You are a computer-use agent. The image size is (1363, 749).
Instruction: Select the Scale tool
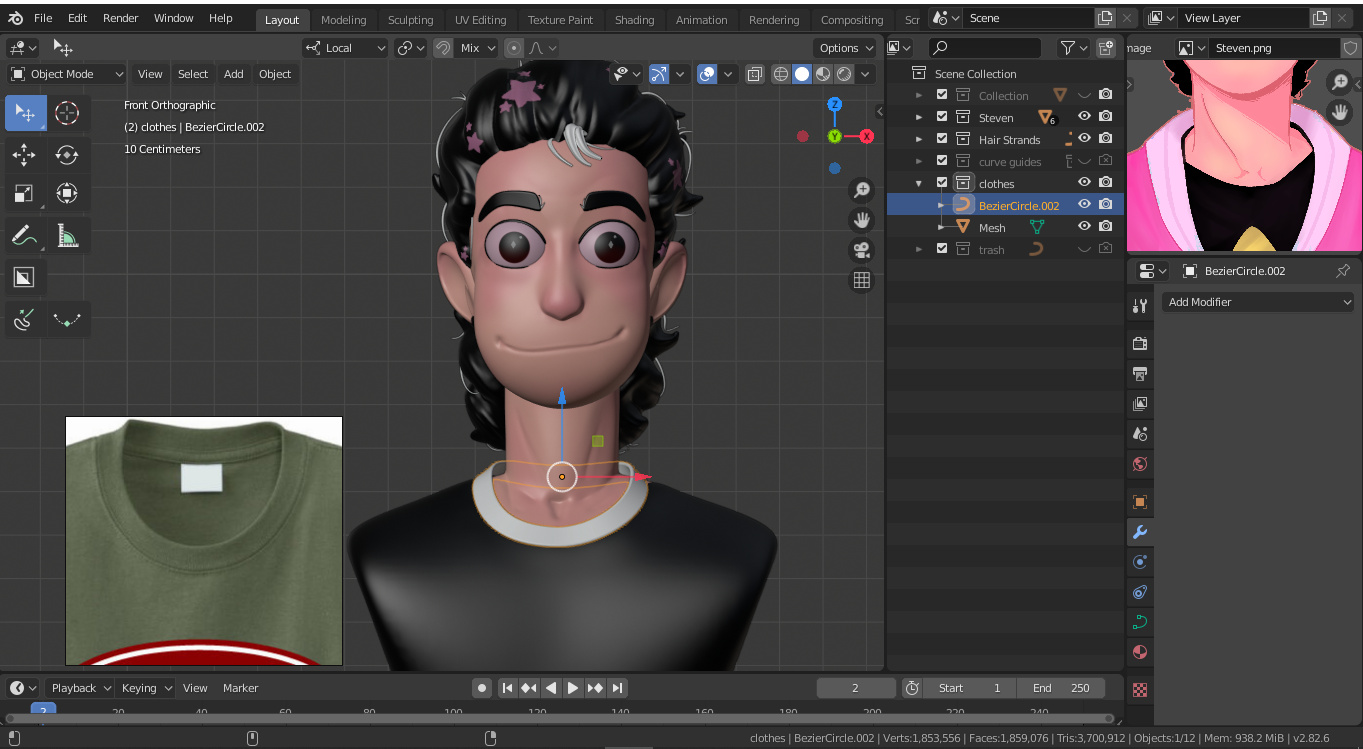pos(25,193)
